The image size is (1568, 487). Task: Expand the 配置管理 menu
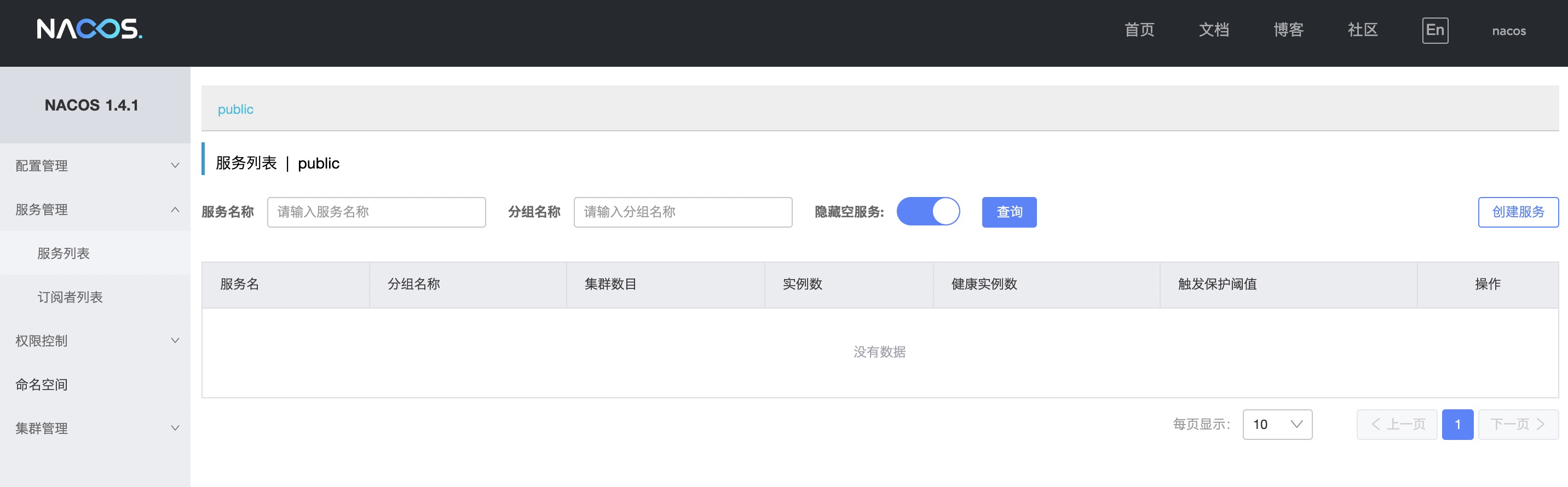pos(95,165)
